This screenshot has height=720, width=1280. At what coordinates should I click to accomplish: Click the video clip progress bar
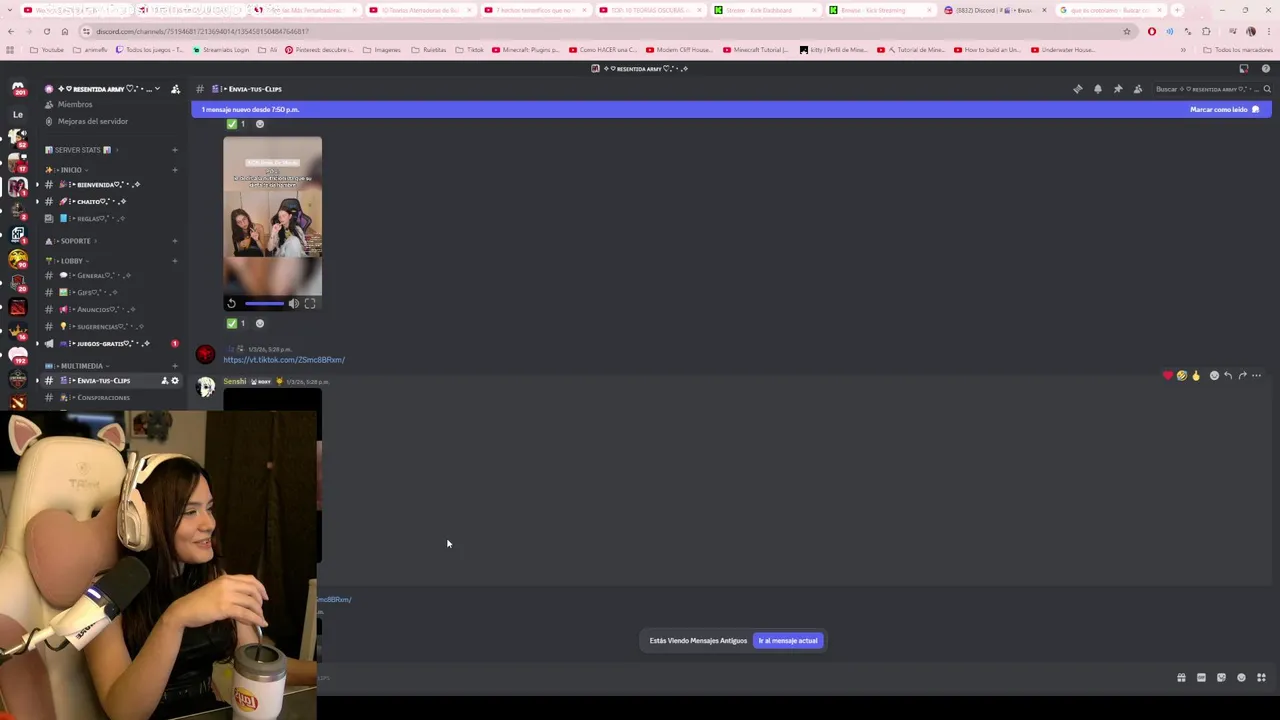click(x=264, y=303)
